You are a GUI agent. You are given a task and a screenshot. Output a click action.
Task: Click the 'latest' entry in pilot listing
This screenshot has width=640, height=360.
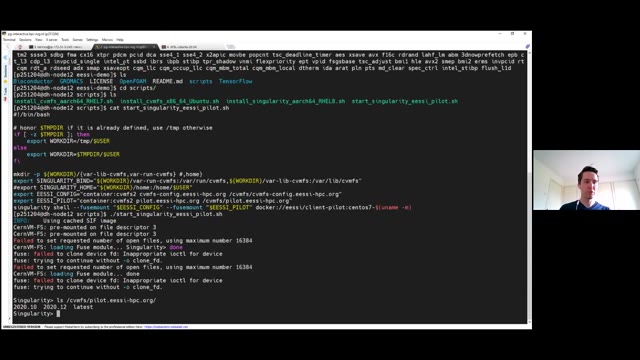(83, 307)
